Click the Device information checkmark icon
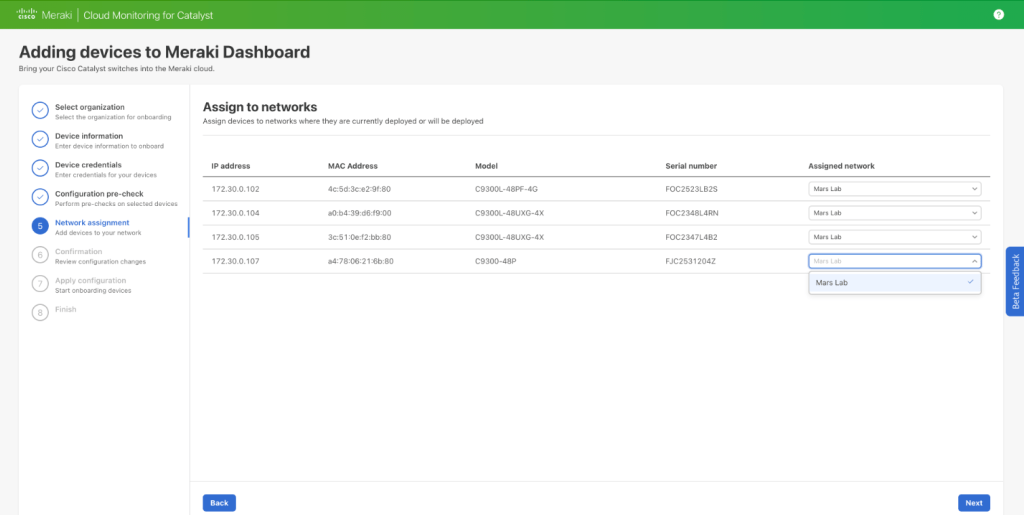The width and height of the screenshot is (1024, 515). [40, 140]
